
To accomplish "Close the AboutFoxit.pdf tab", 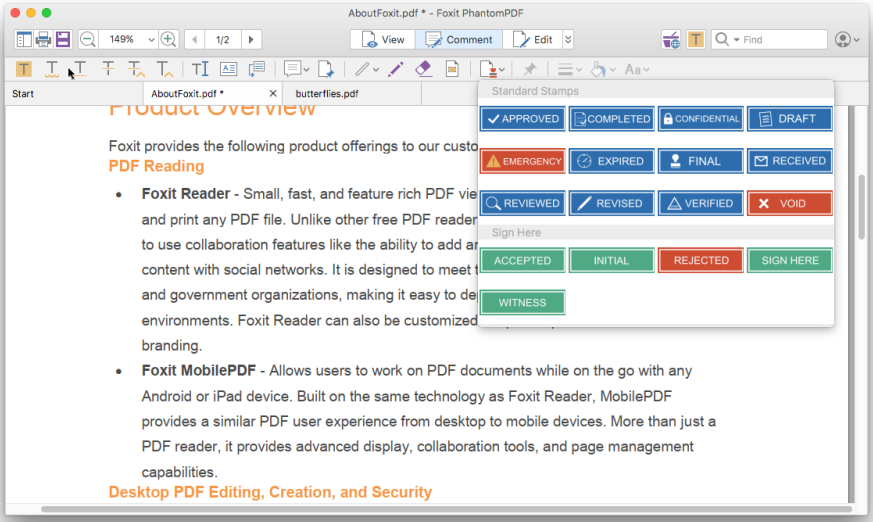I will 273,93.
